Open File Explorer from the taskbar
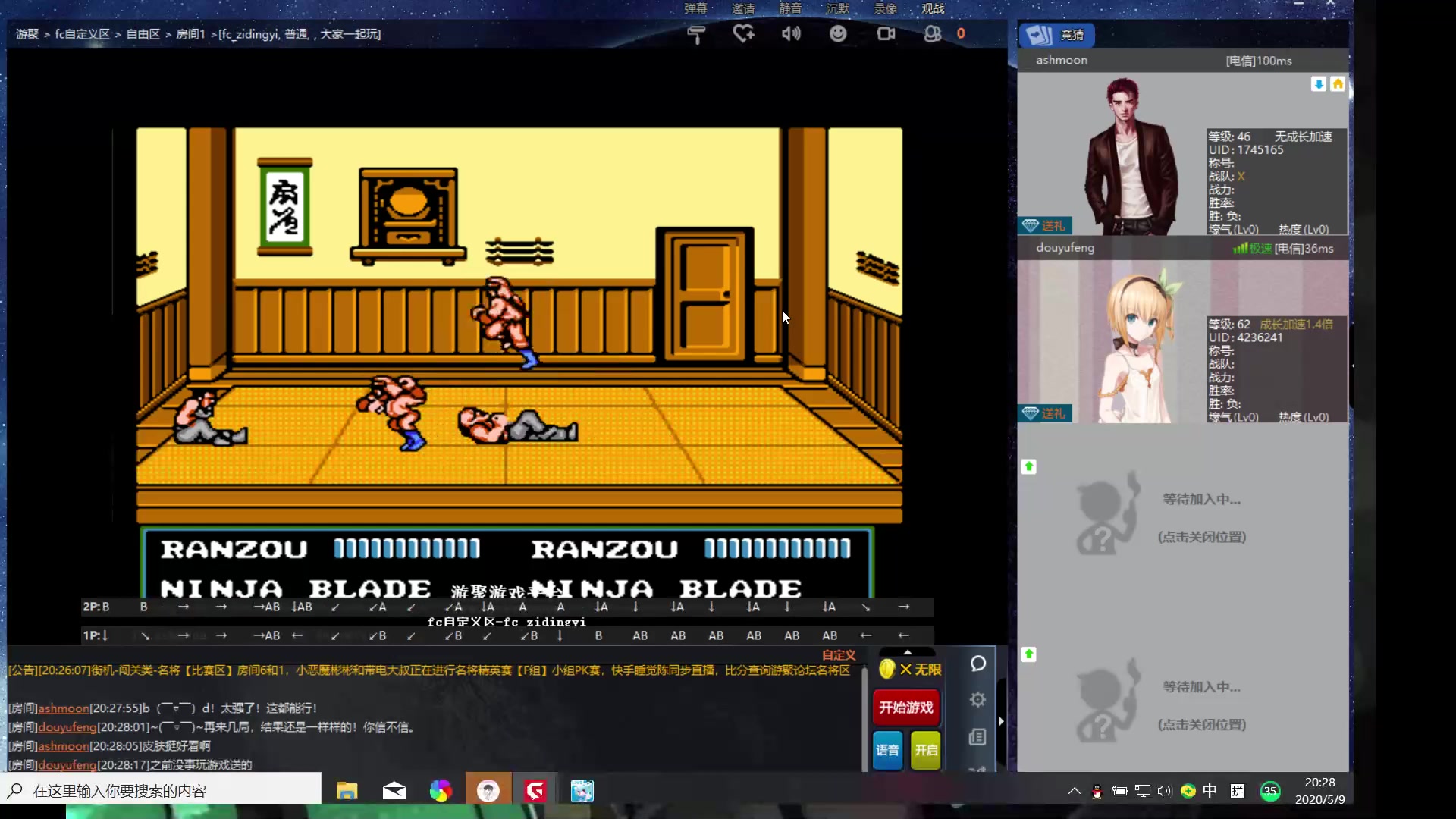 tap(347, 791)
